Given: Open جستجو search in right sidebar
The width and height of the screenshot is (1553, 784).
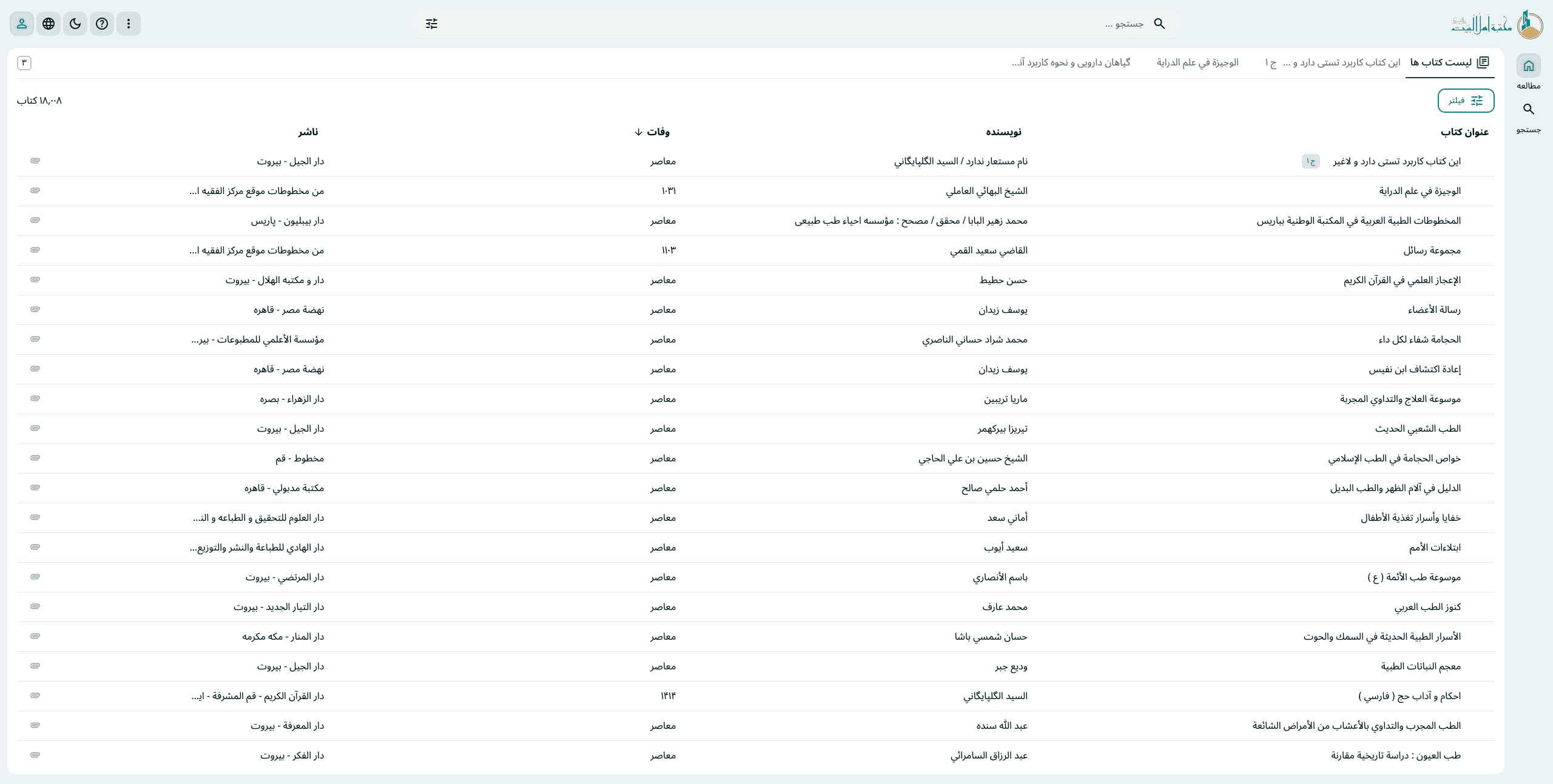Looking at the screenshot, I should pos(1528,110).
